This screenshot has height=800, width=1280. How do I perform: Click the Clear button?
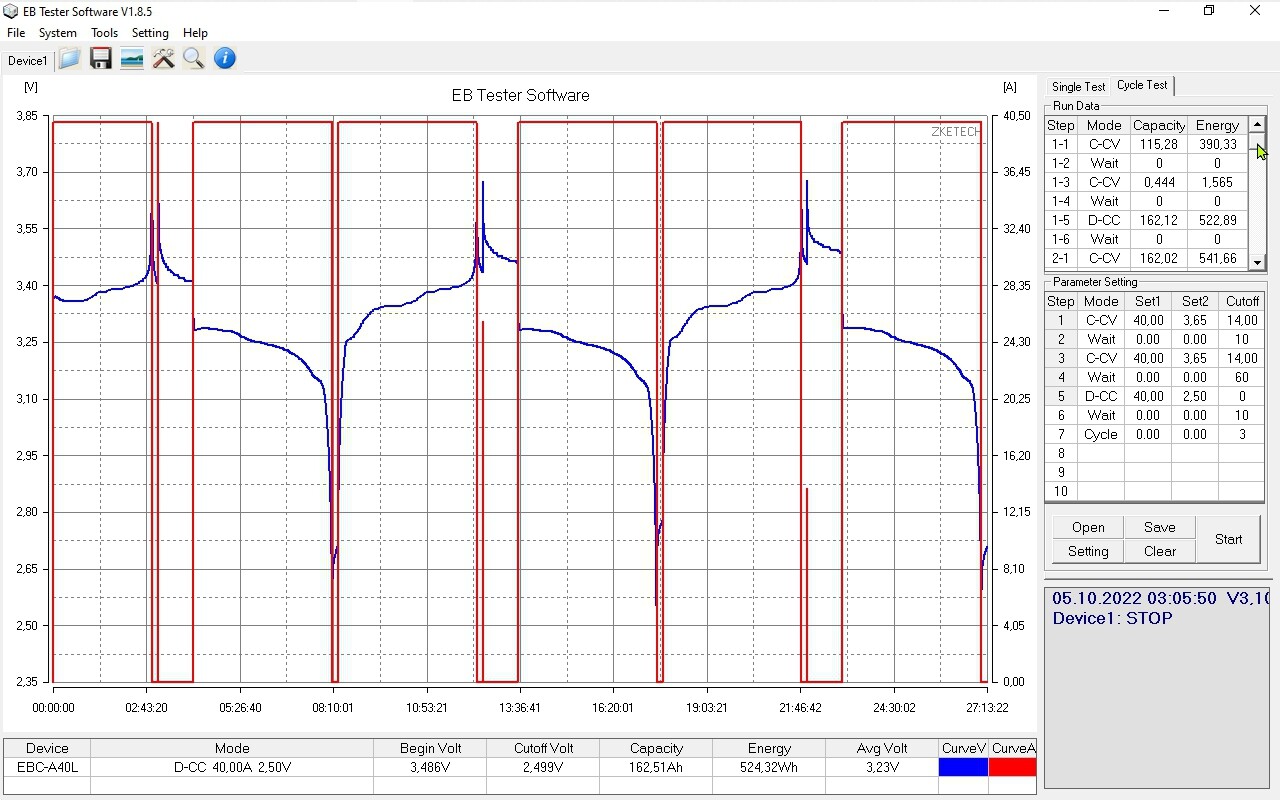[x=1159, y=551]
